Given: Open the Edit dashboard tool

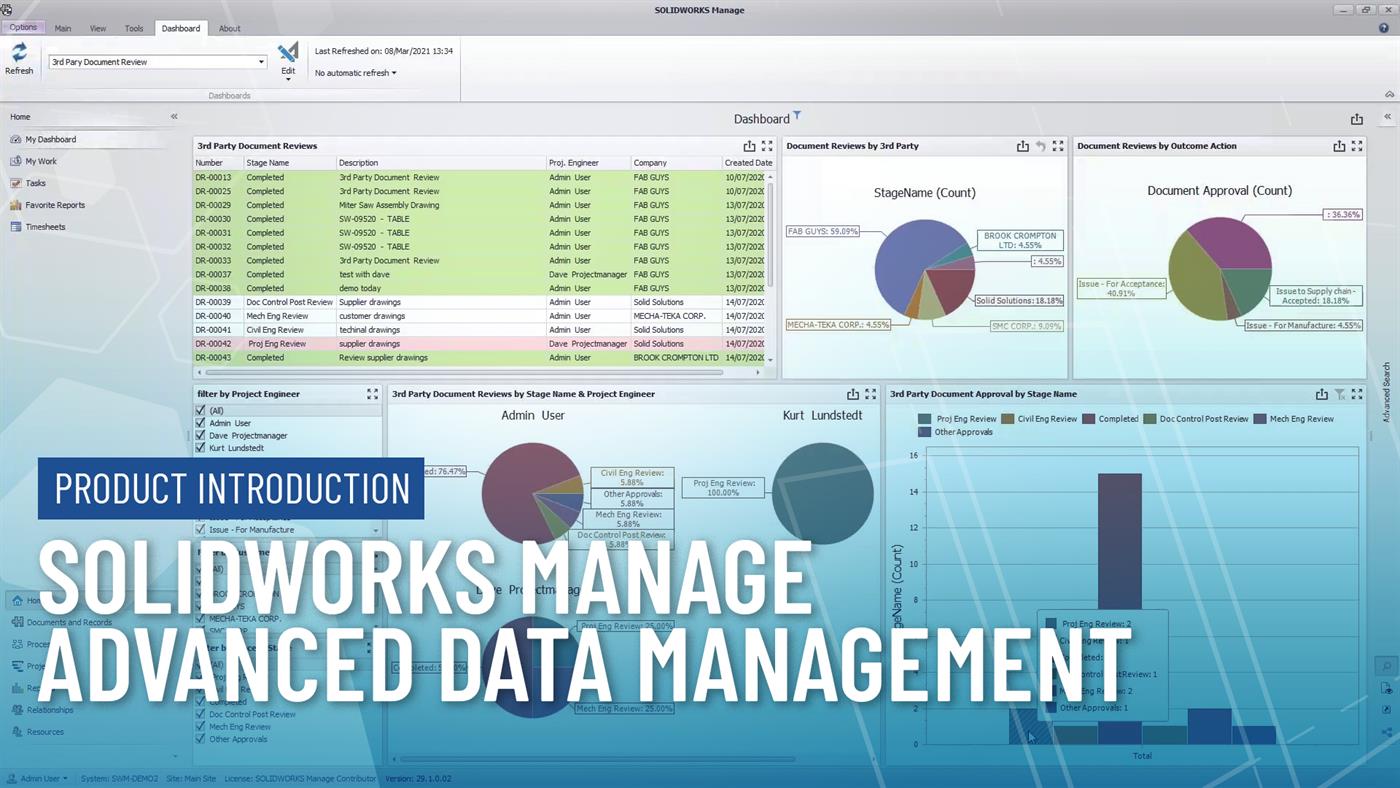Looking at the screenshot, I should [288, 58].
